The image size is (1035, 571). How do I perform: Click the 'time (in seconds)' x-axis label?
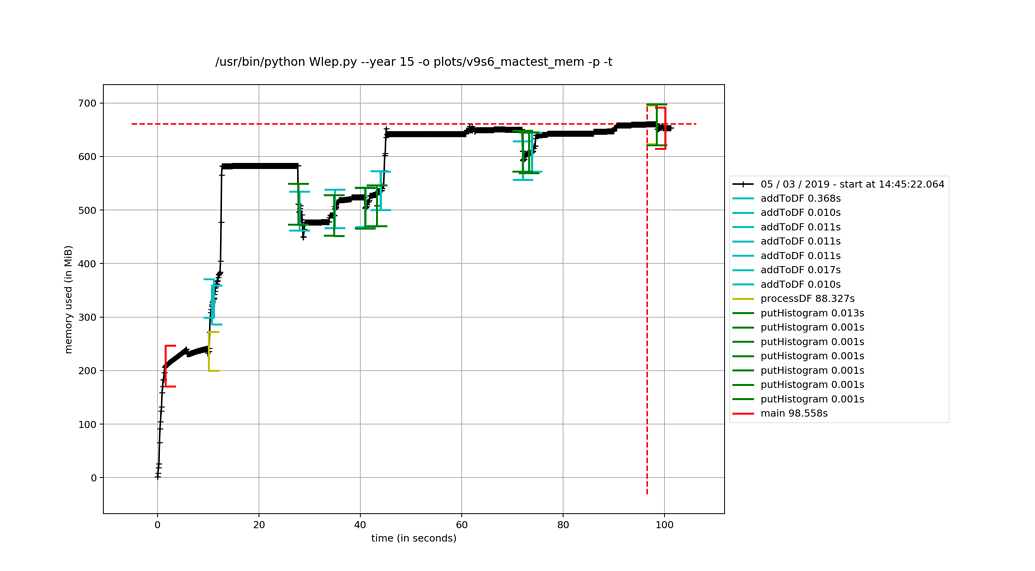413,538
